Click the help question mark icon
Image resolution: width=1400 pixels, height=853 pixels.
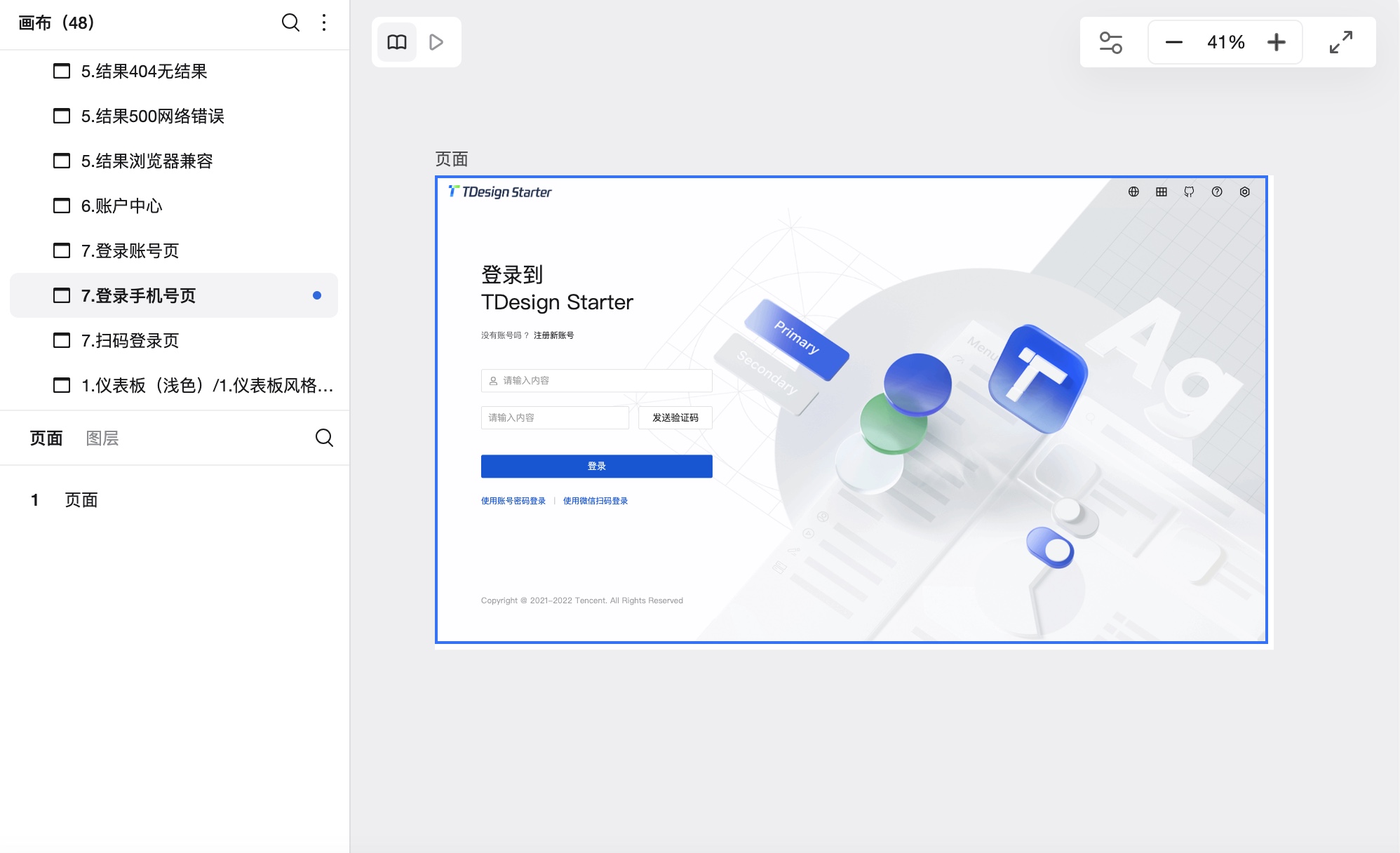click(1217, 192)
